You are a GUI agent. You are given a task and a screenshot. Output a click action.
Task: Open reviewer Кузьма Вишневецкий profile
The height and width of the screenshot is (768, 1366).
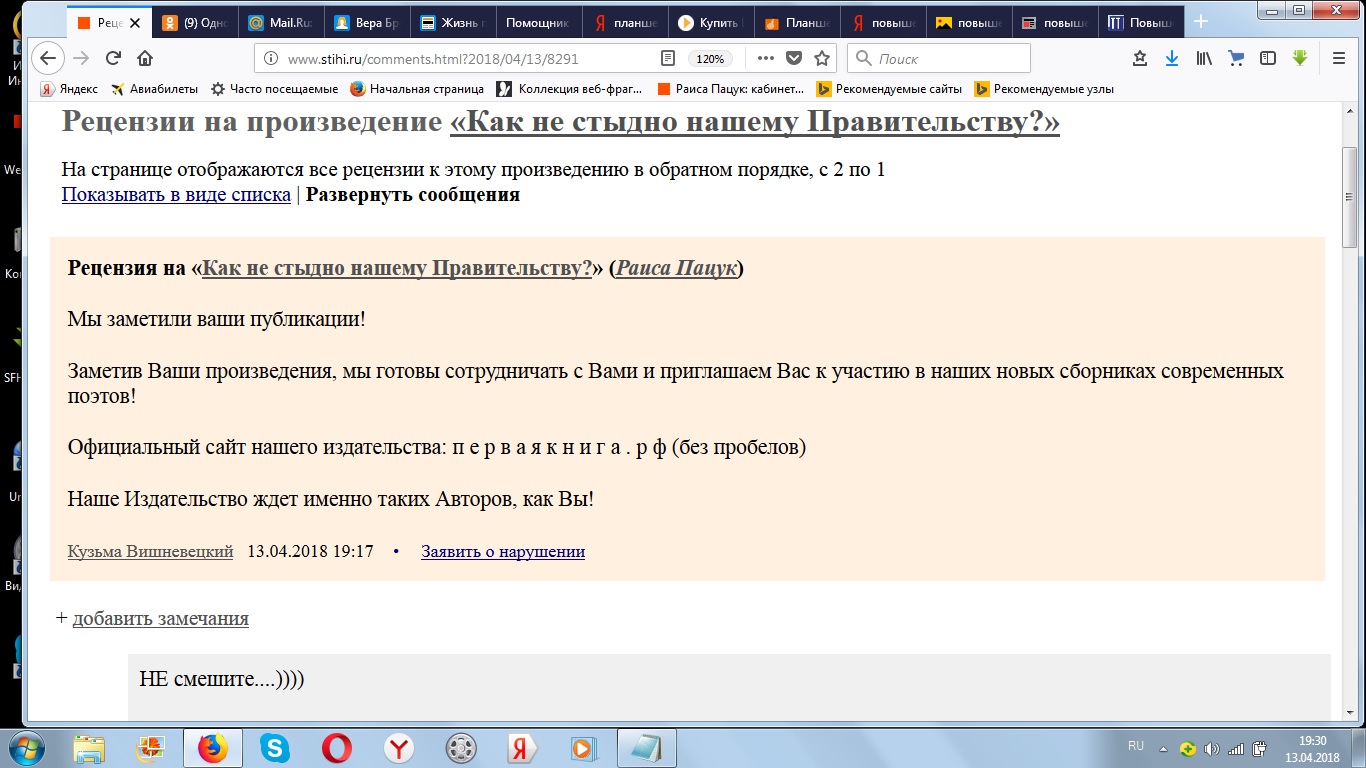[x=150, y=551]
